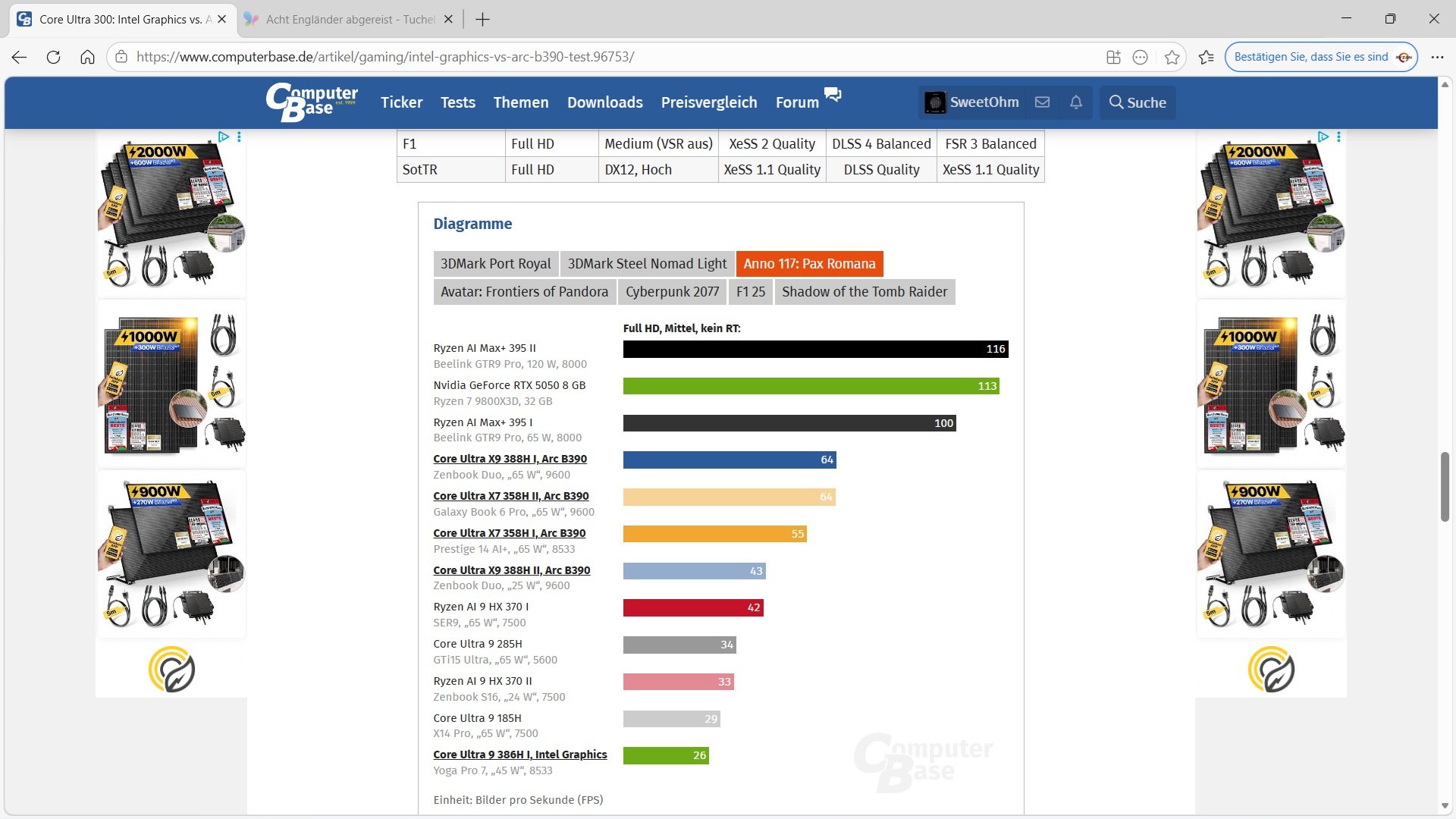Show the Avatar: Frontiers of Pandora chart
This screenshot has width=1456, height=819.
tap(525, 292)
